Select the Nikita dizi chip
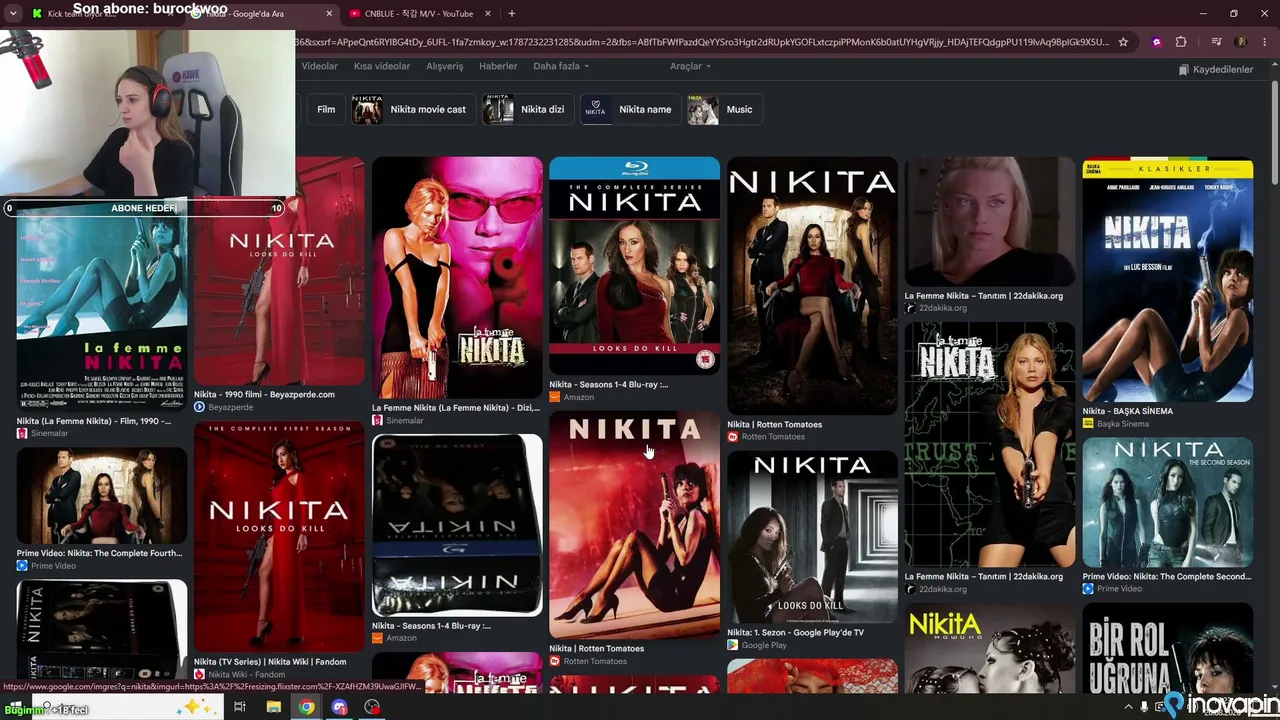Screen dimensions: 1280x720 click(528, 109)
